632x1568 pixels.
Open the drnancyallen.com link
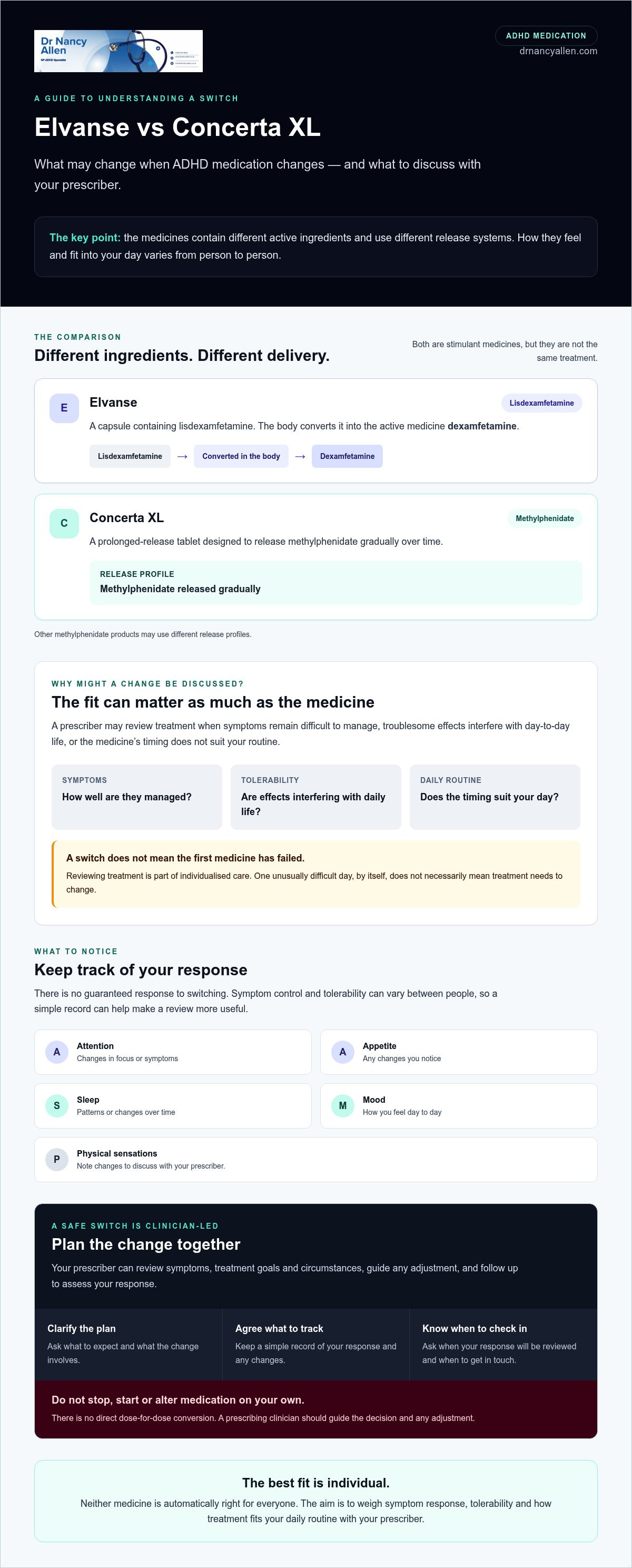pos(558,51)
